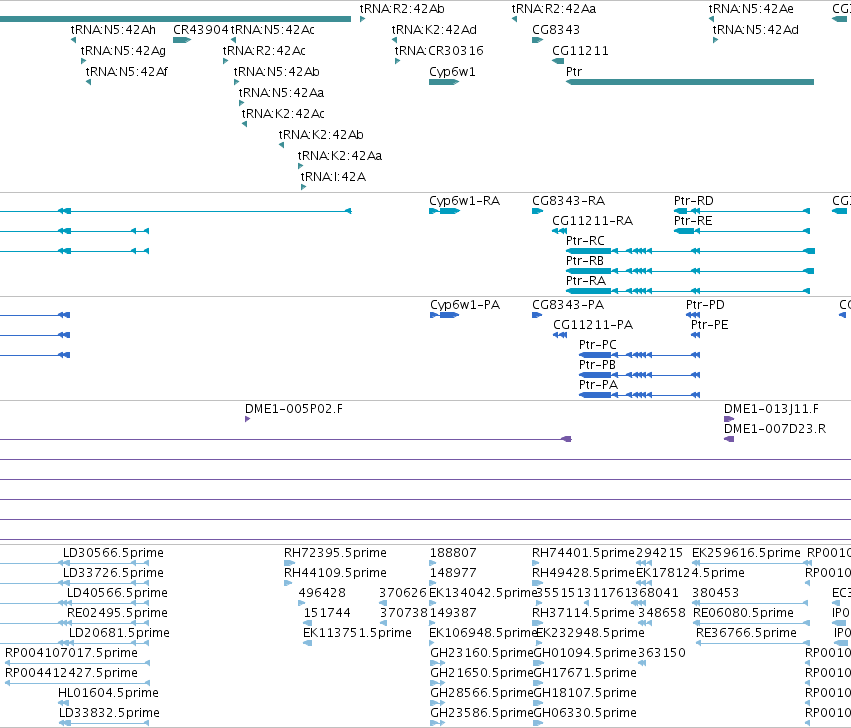
Task: Click the Ptr-PA CDS label
Action: coord(598,385)
